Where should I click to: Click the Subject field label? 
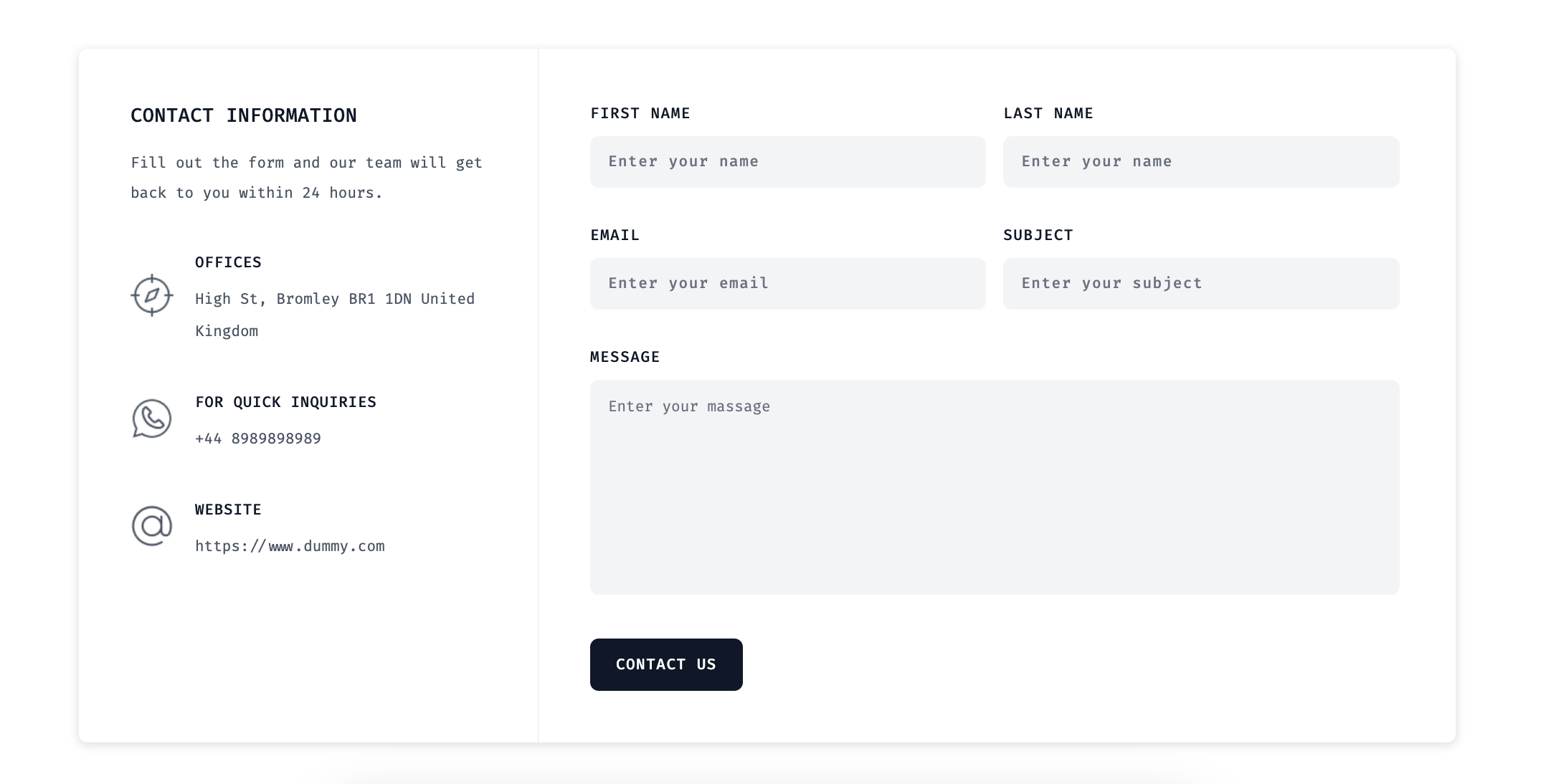(1038, 235)
